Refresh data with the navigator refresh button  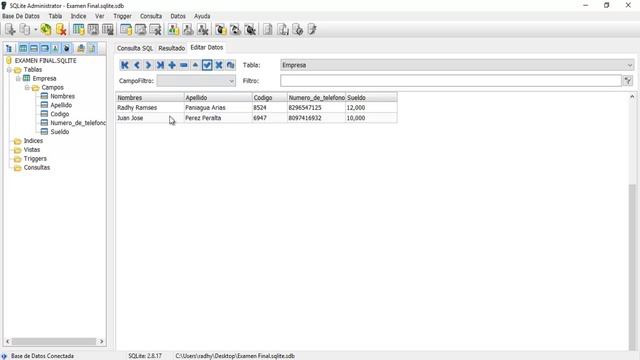click(x=231, y=65)
